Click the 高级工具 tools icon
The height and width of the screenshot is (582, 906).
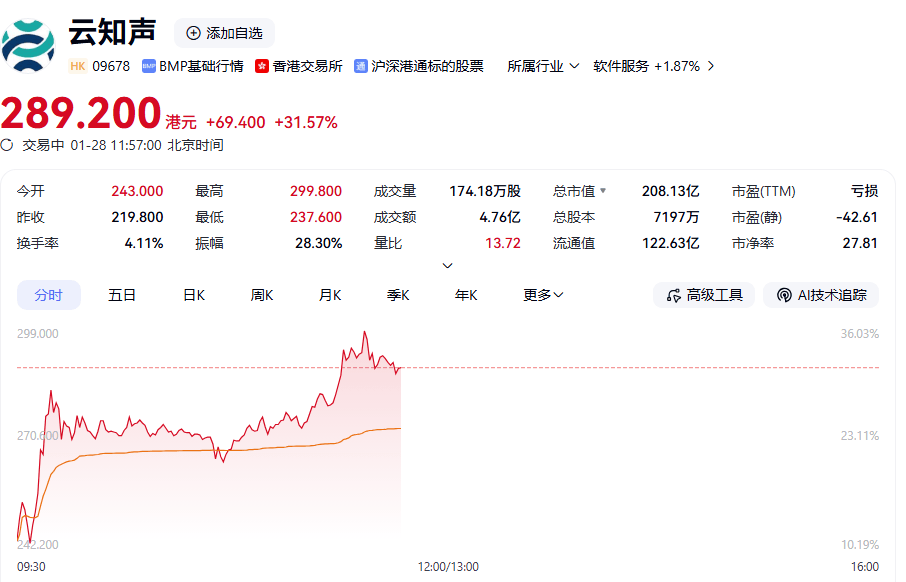pos(672,295)
